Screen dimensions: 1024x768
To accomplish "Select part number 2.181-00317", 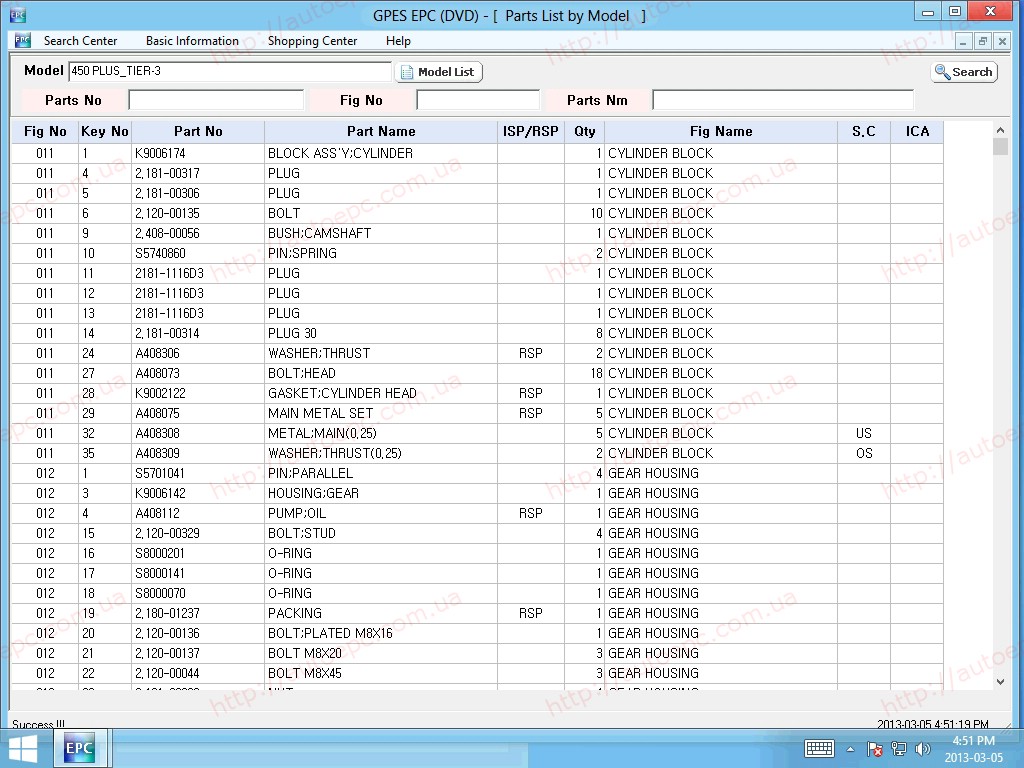I will [x=167, y=174].
